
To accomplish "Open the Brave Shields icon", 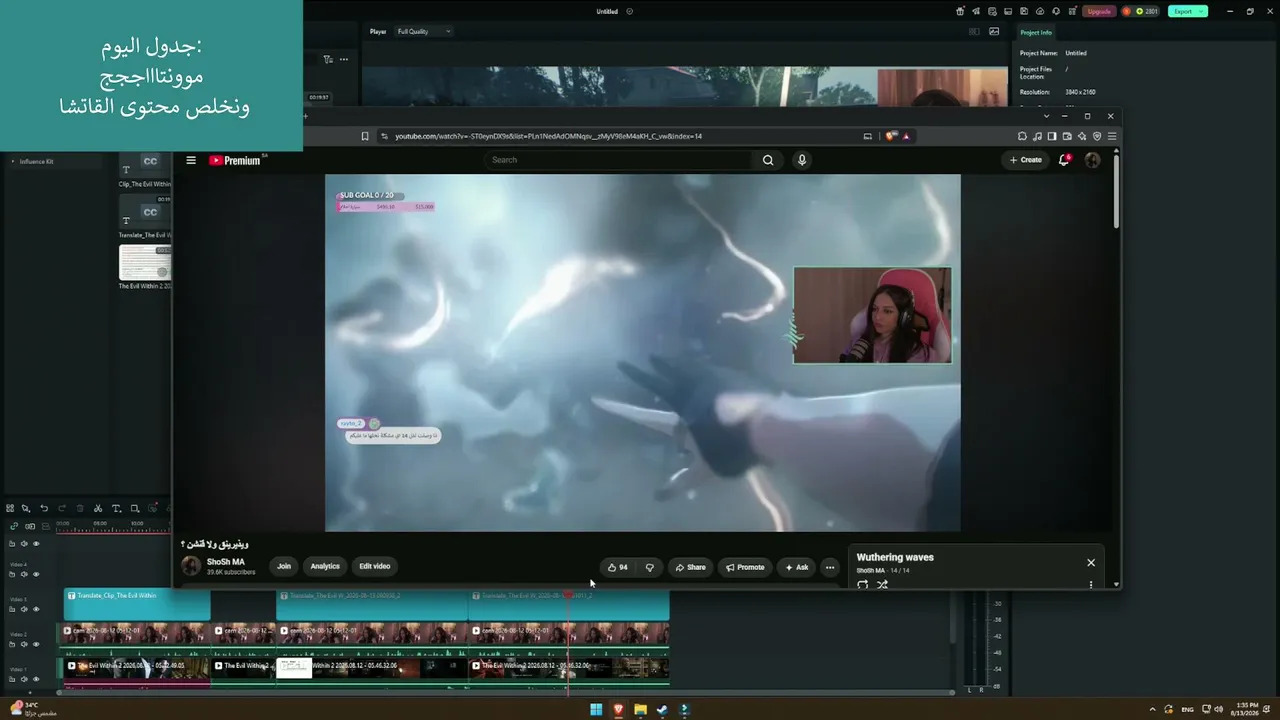I will [891, 136].
